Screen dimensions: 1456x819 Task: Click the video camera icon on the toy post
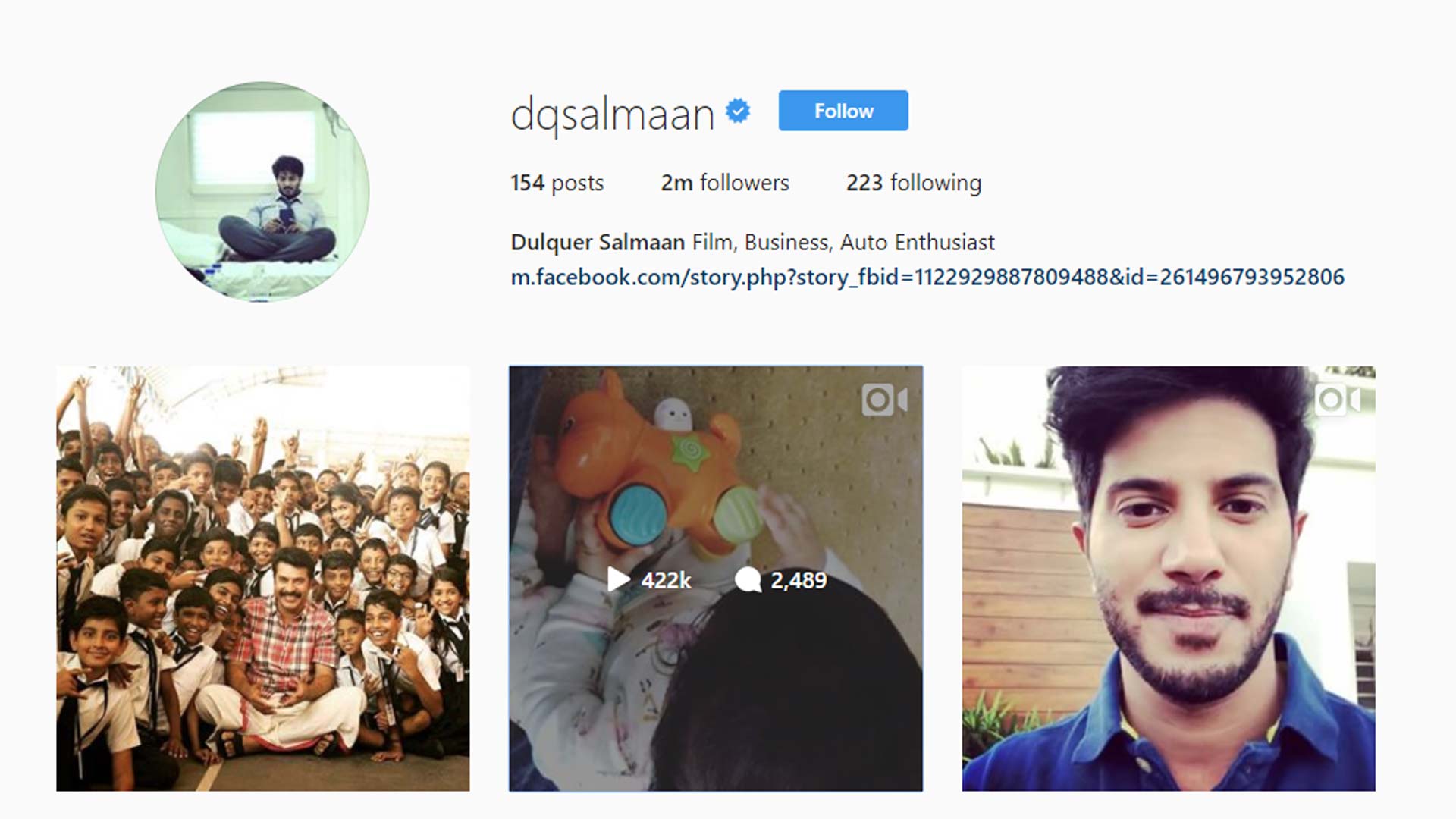tap(884, 400)
